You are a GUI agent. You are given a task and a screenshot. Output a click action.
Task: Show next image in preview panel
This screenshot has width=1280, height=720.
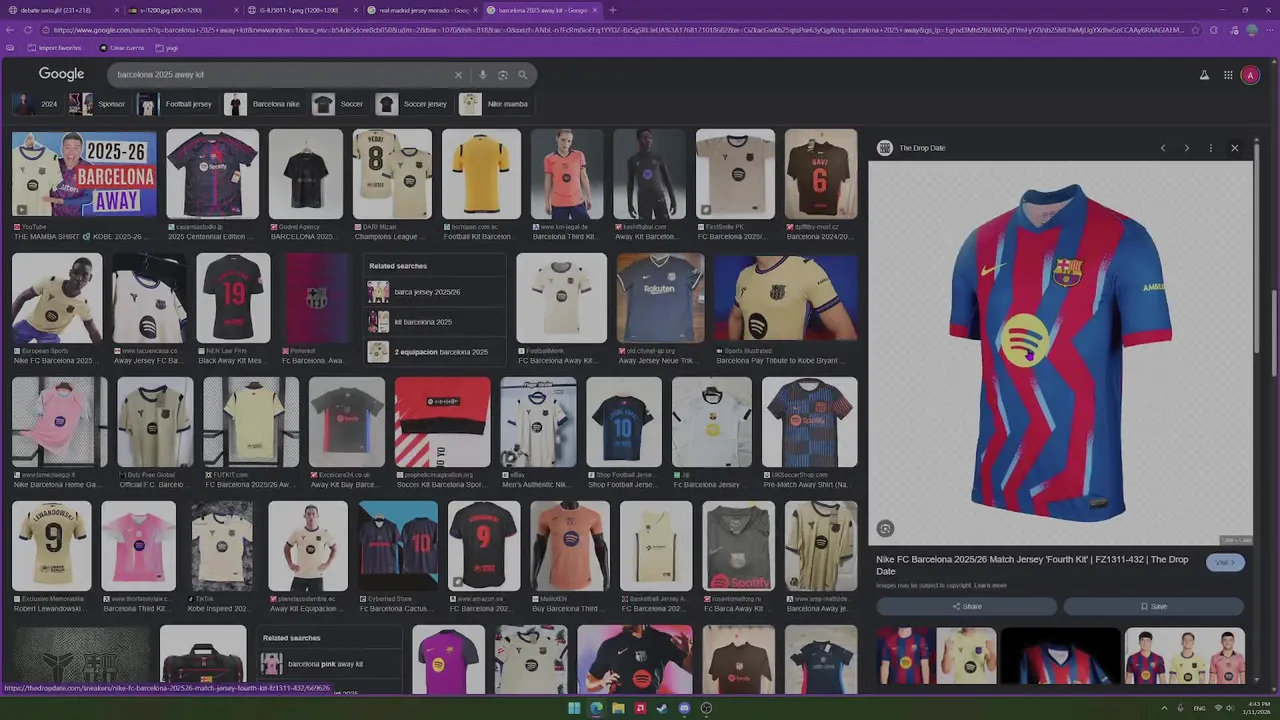[1186, 148]
